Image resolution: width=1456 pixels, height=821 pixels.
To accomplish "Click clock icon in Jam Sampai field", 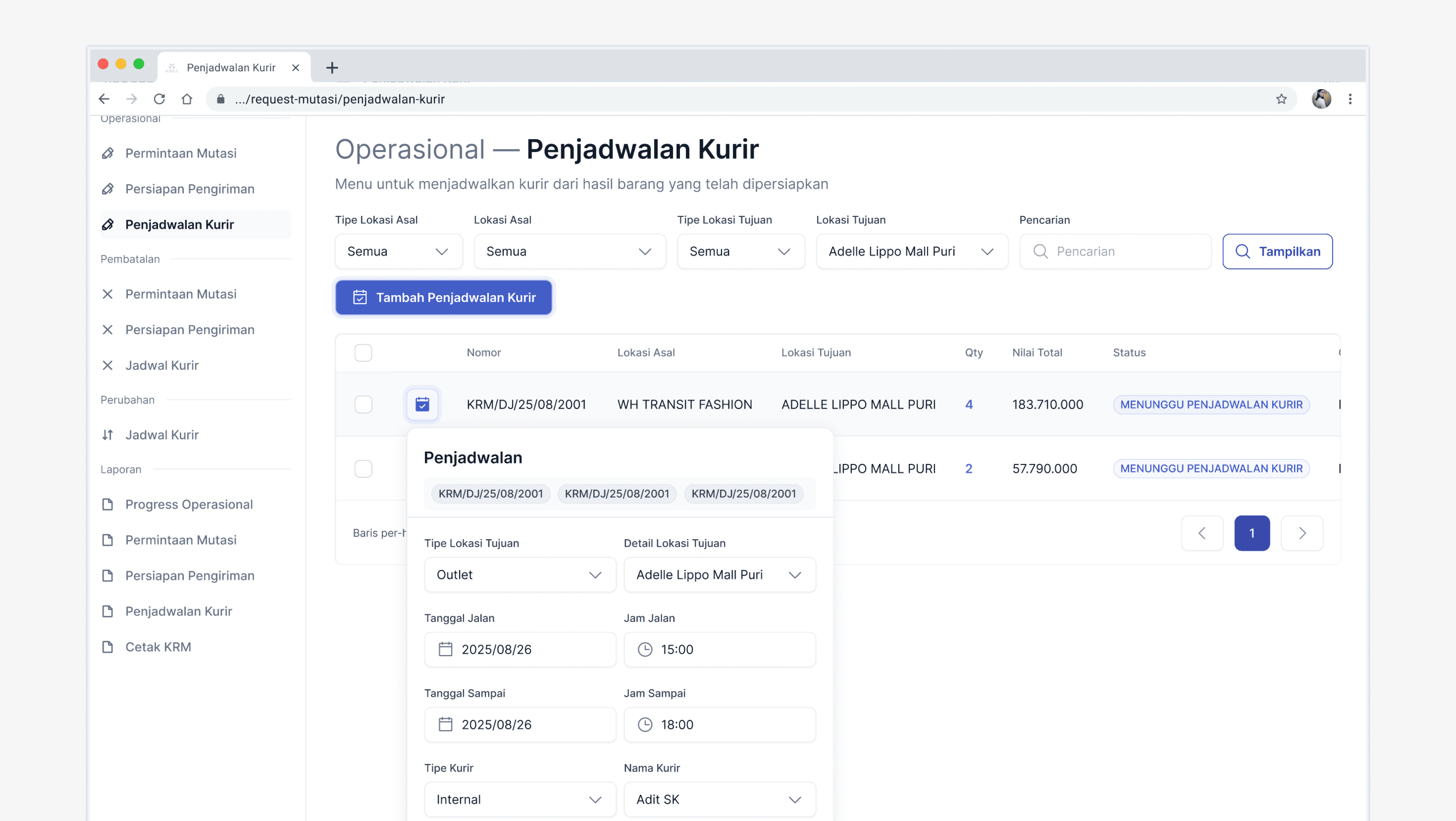I will point(644,724).
